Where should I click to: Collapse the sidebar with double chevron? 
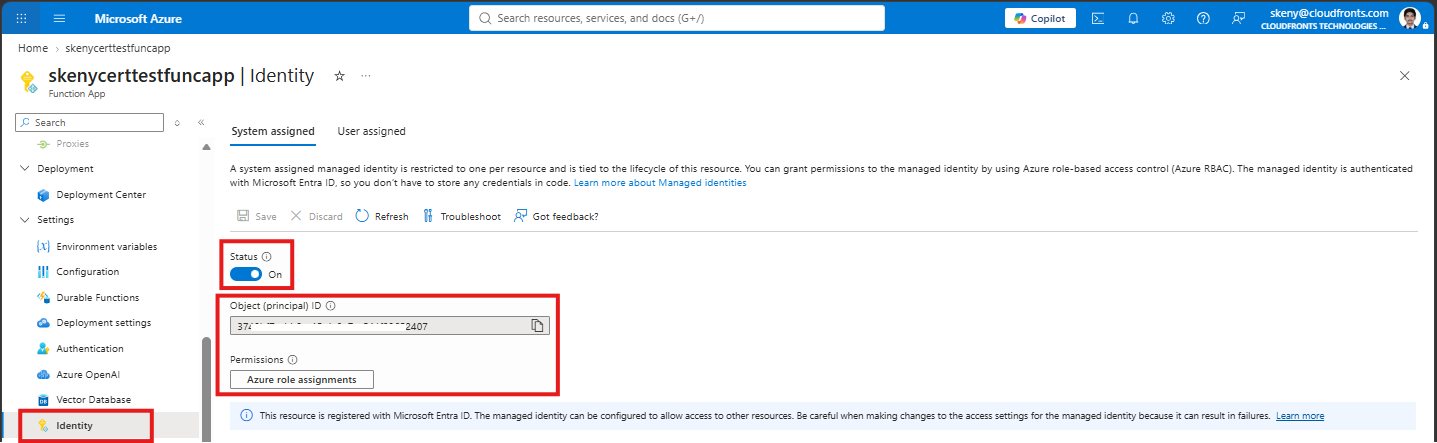point(201,122)
